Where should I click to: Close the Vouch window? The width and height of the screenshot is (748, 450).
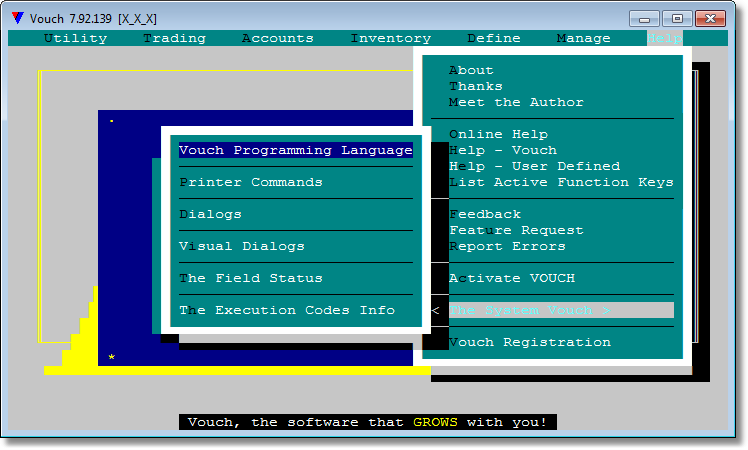coord(710,19)
